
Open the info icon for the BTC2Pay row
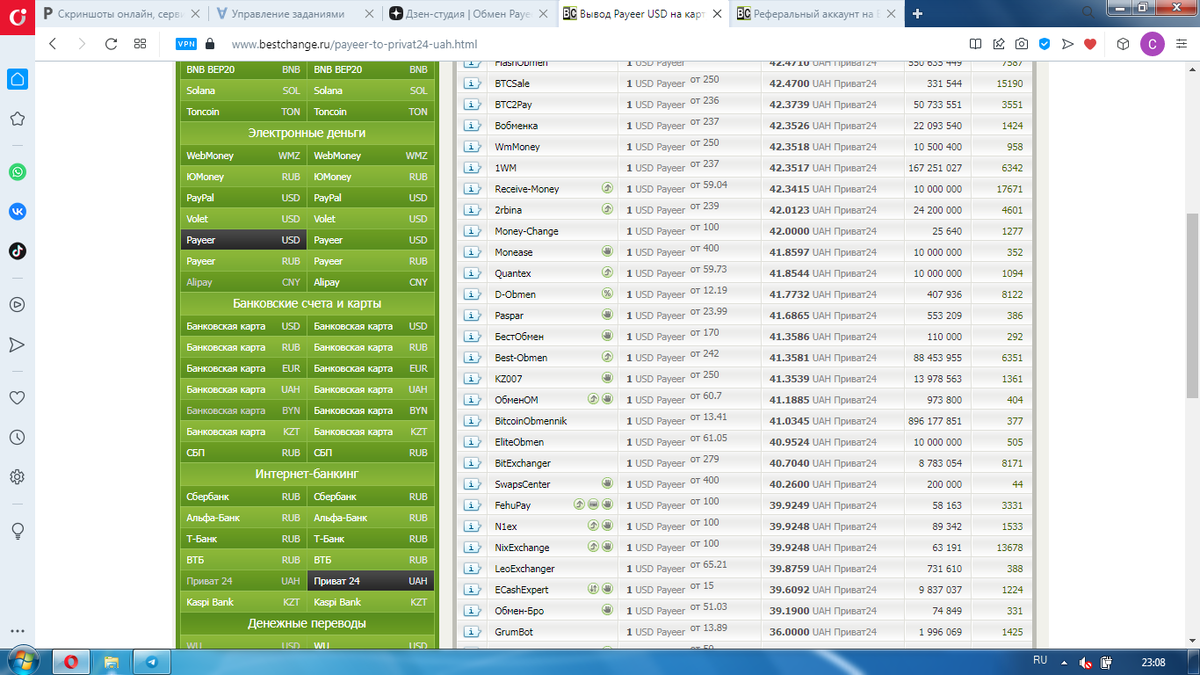pos(473,105)
